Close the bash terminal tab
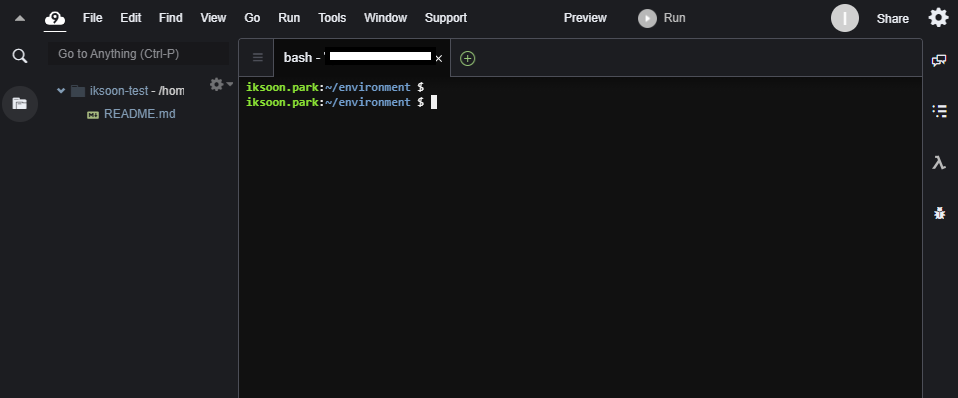This screenshot has width=958, height=398. click(439, 59)
